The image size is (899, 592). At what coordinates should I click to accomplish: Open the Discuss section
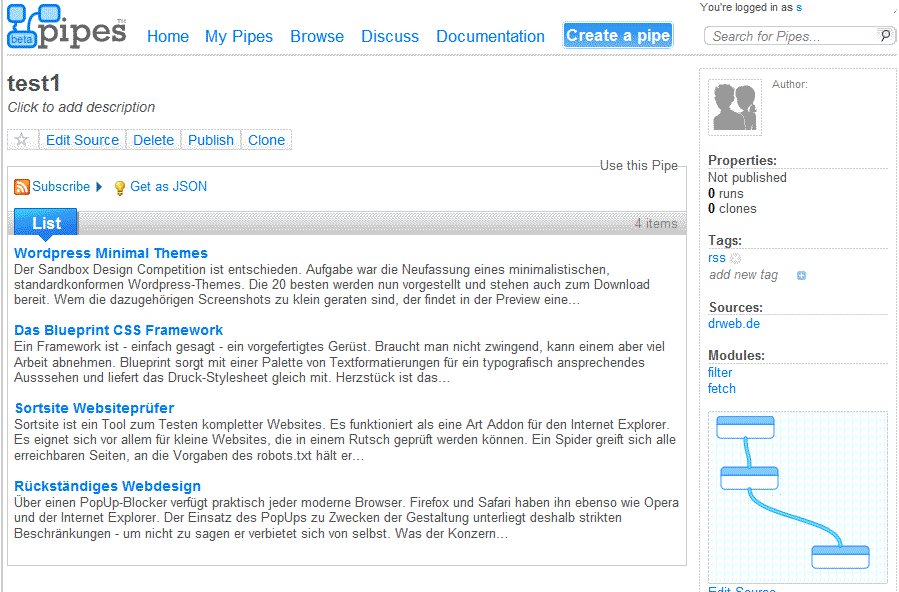tap(390, 36)
